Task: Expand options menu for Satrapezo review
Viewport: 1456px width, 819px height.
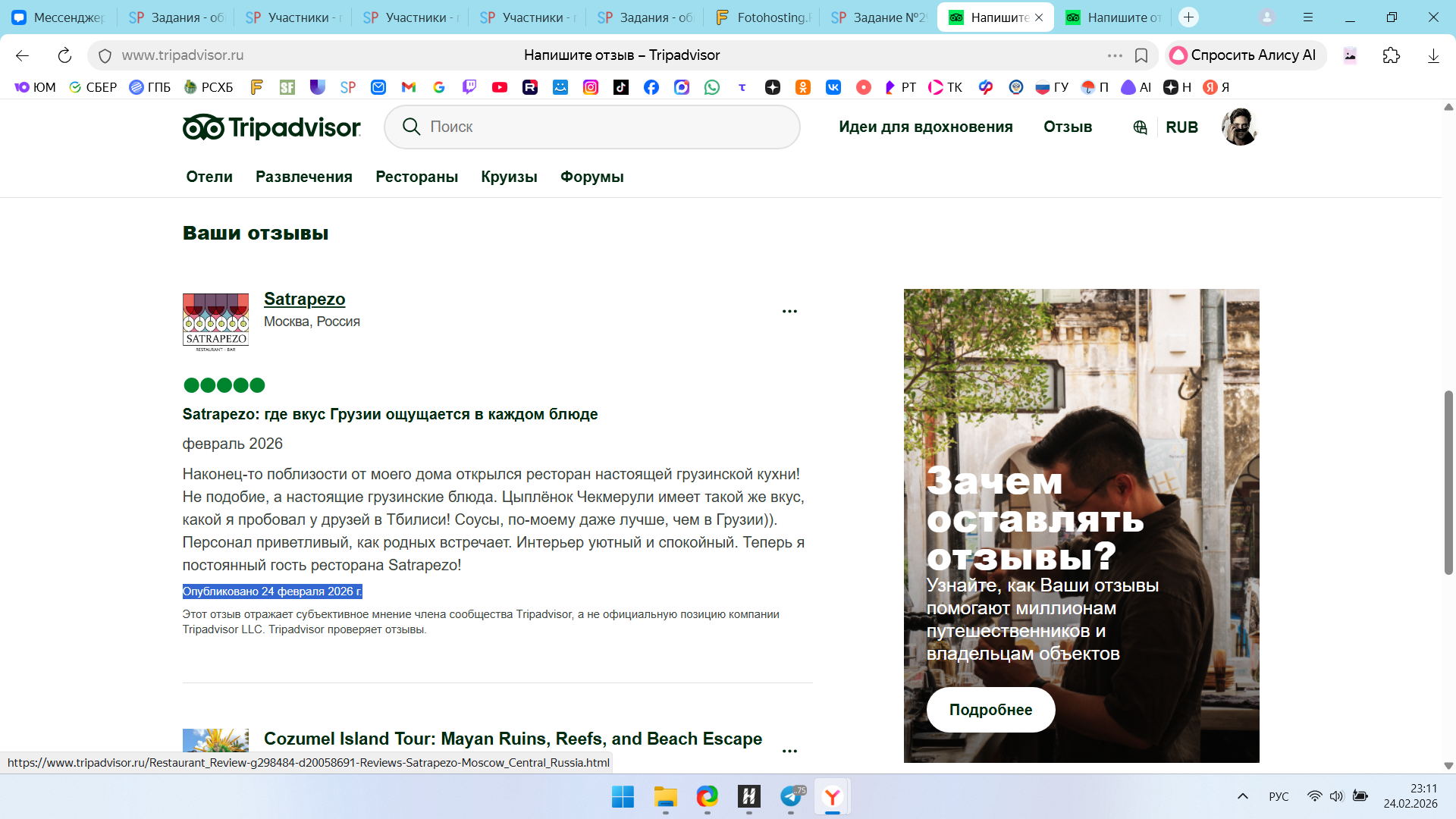Action: pyautogui.click(x=789, y=312)
